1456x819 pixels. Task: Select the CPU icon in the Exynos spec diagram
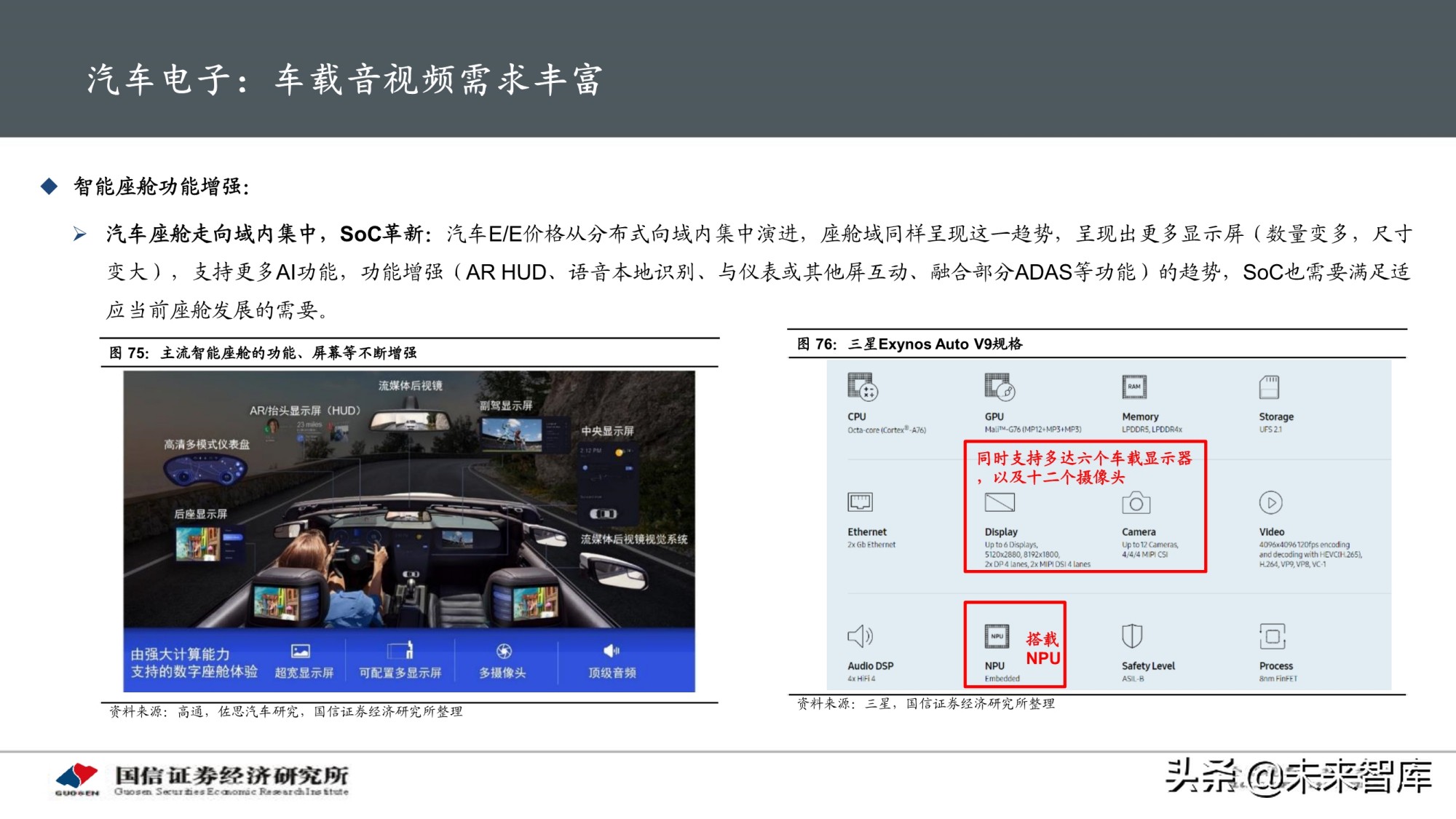pos(860,388)
